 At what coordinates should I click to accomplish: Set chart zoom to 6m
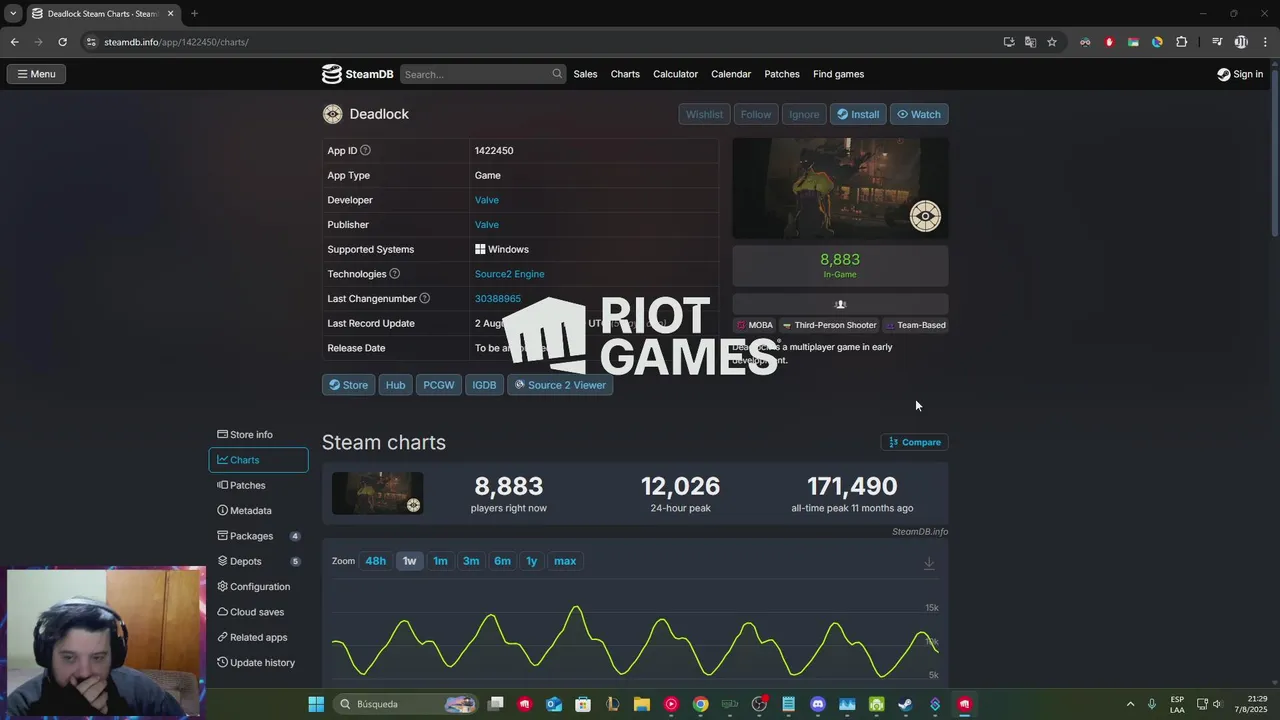coord(502,561)
